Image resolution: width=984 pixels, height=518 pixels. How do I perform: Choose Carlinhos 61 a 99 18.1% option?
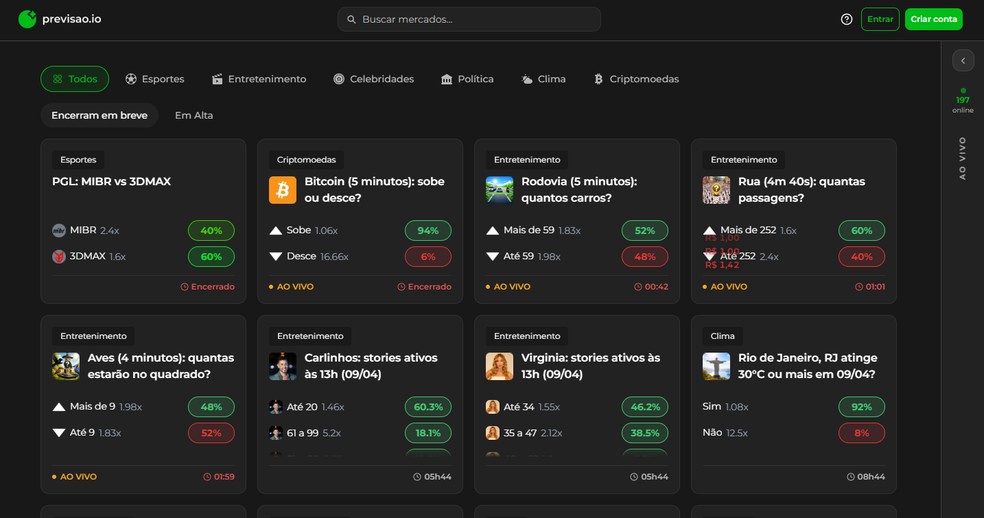click(x=428, y=433)
